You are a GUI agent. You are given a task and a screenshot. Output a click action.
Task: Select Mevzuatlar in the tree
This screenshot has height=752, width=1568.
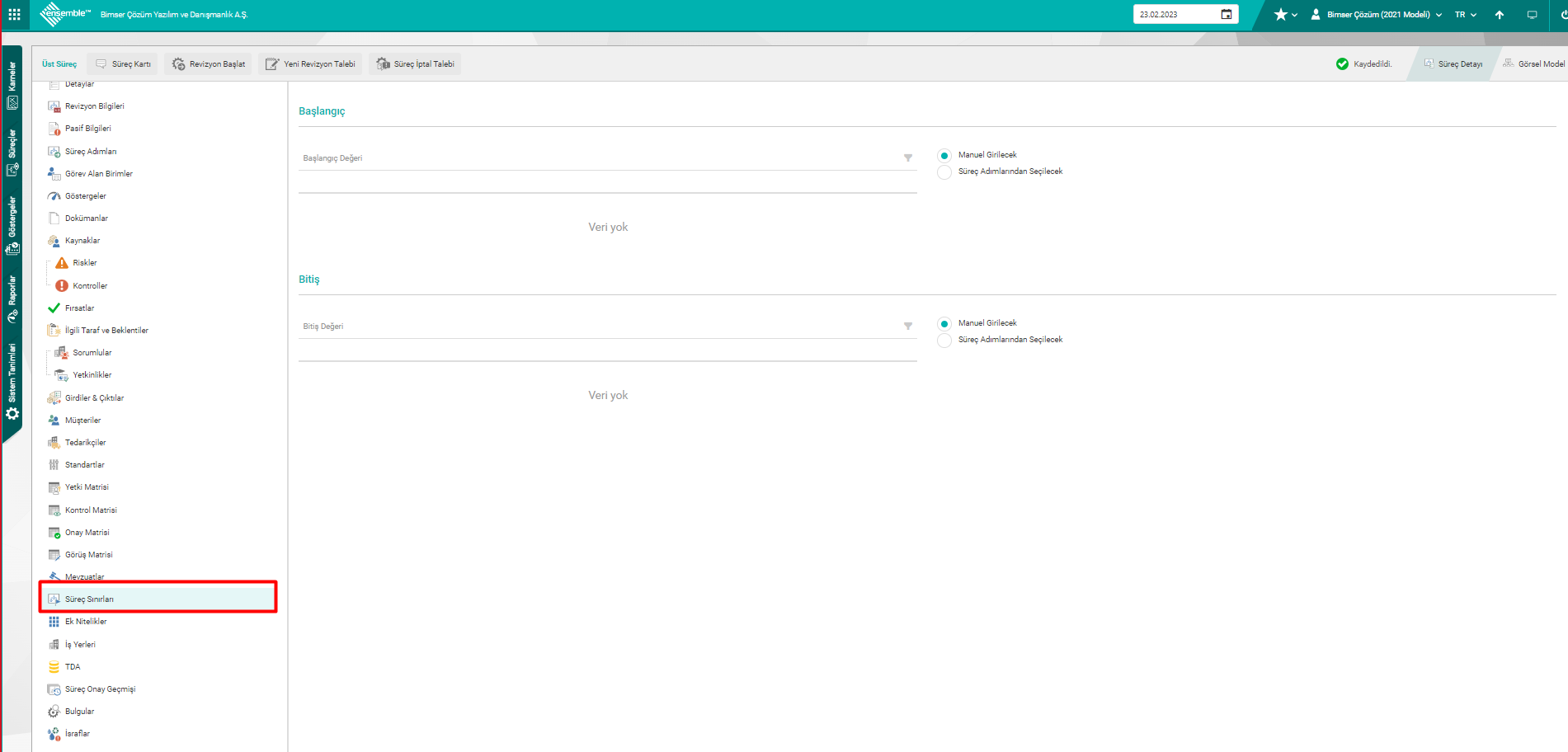point(85,577)
